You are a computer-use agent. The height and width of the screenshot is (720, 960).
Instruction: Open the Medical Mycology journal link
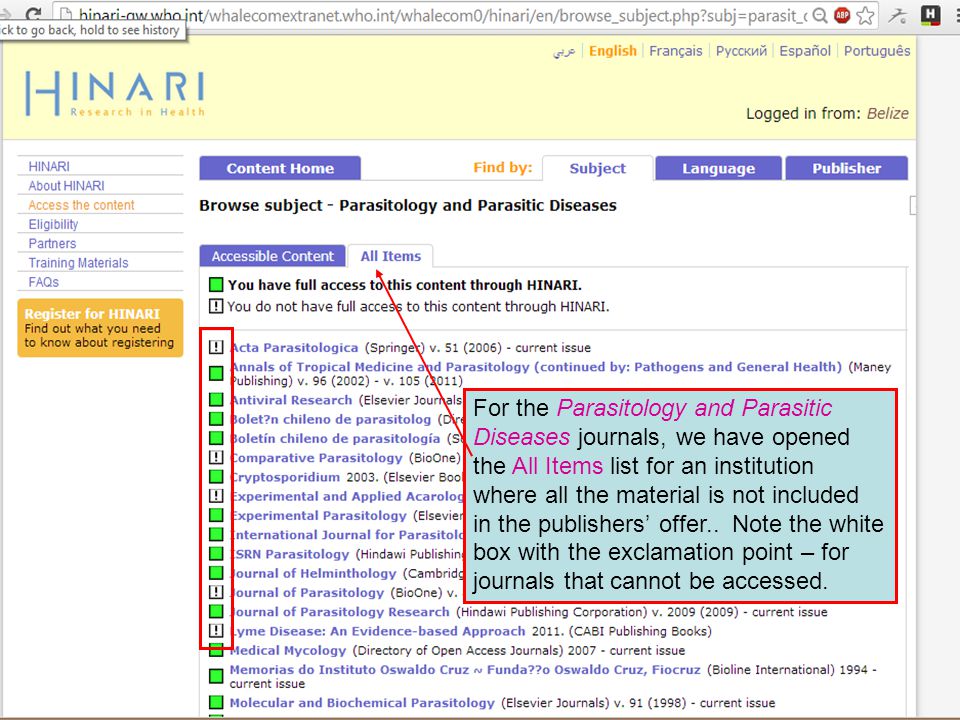[x=288, y=650]
